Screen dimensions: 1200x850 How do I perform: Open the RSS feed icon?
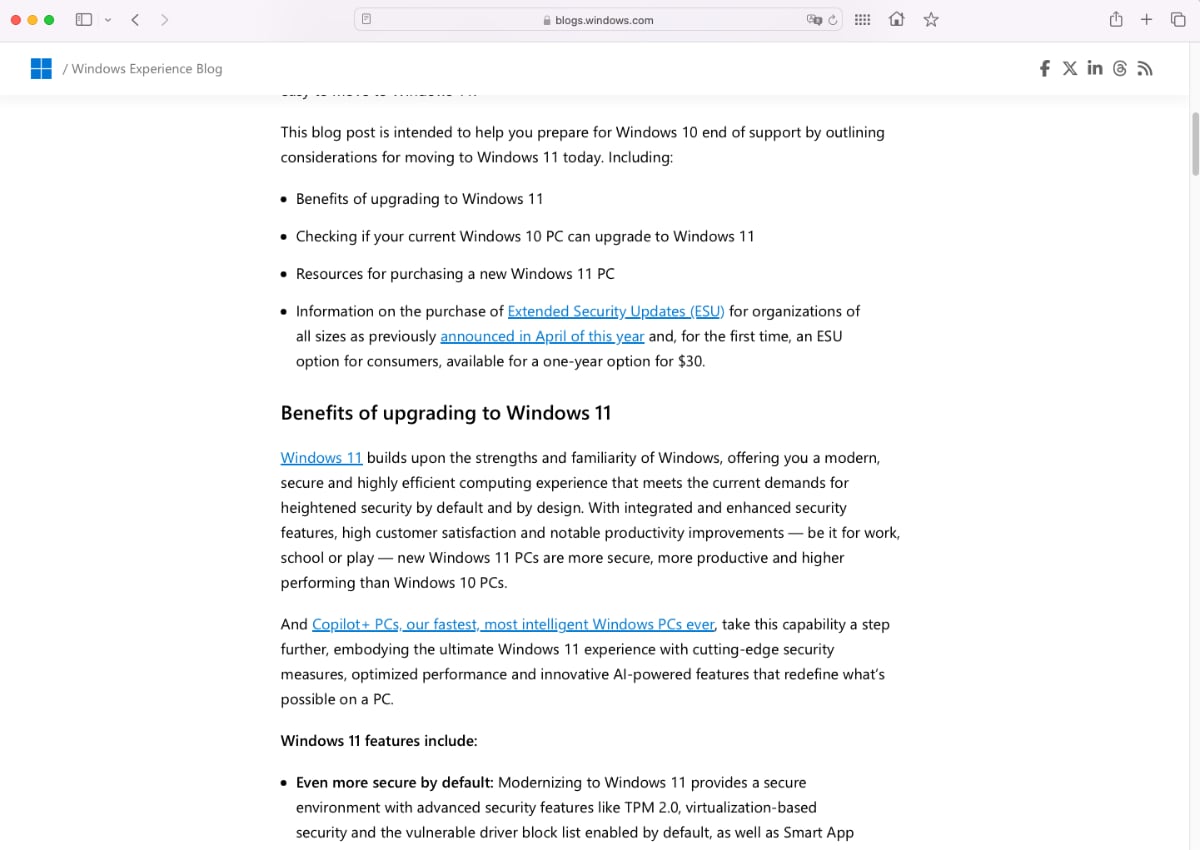(x=1145, y=68)
